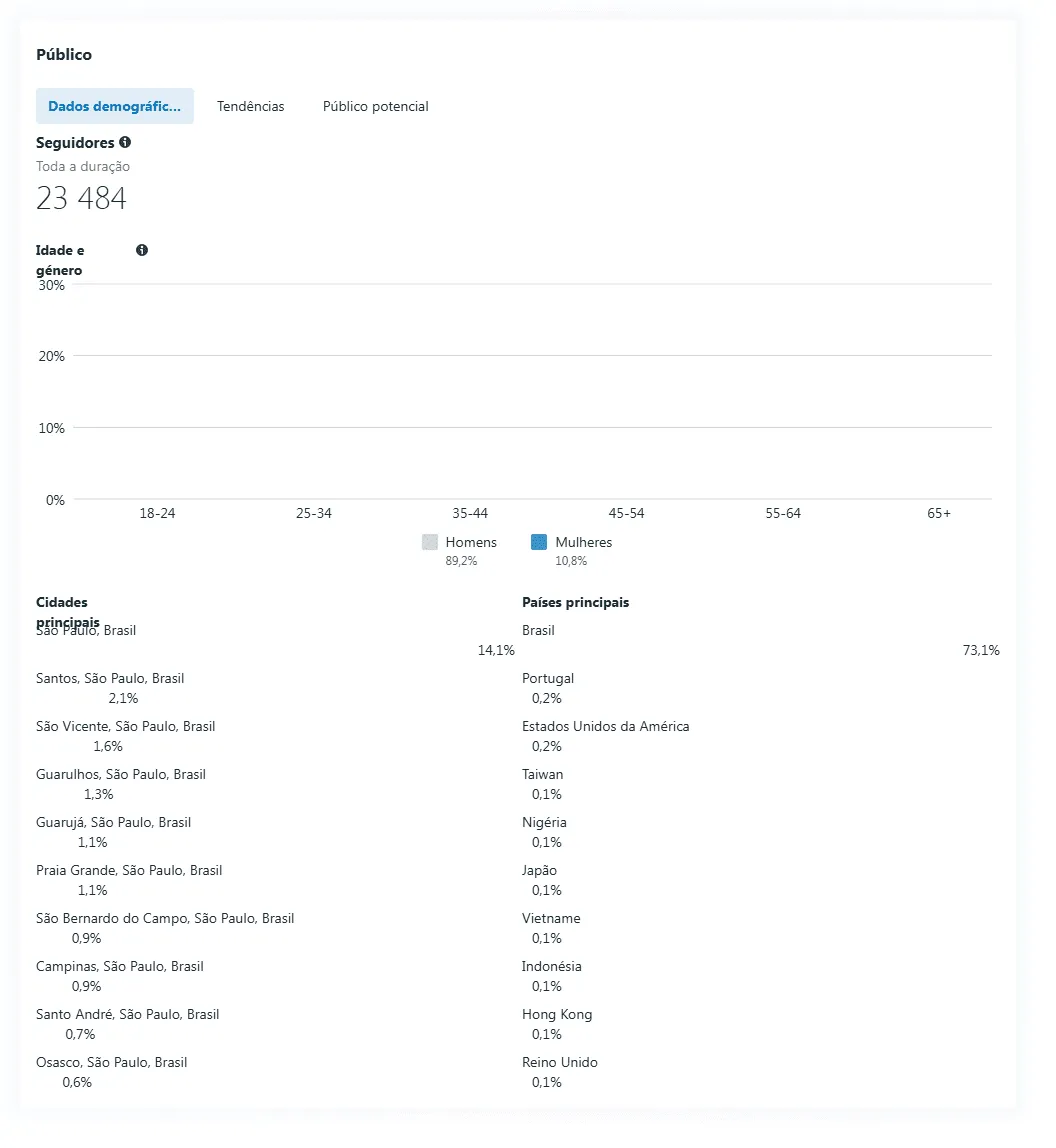Screen dimensions: 1056x1148
Task: Click info icon next to Seguidores
Action: (x=125, y=142)
